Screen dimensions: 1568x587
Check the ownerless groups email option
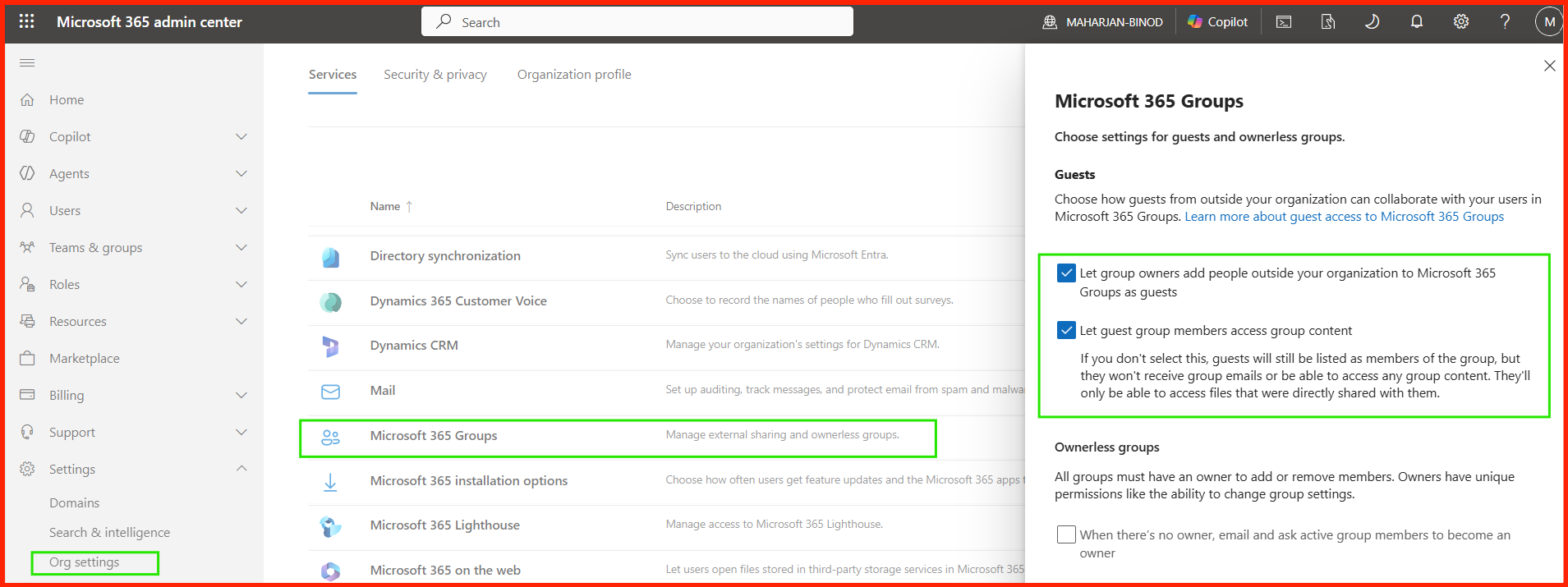click(x=1066, y=534)
